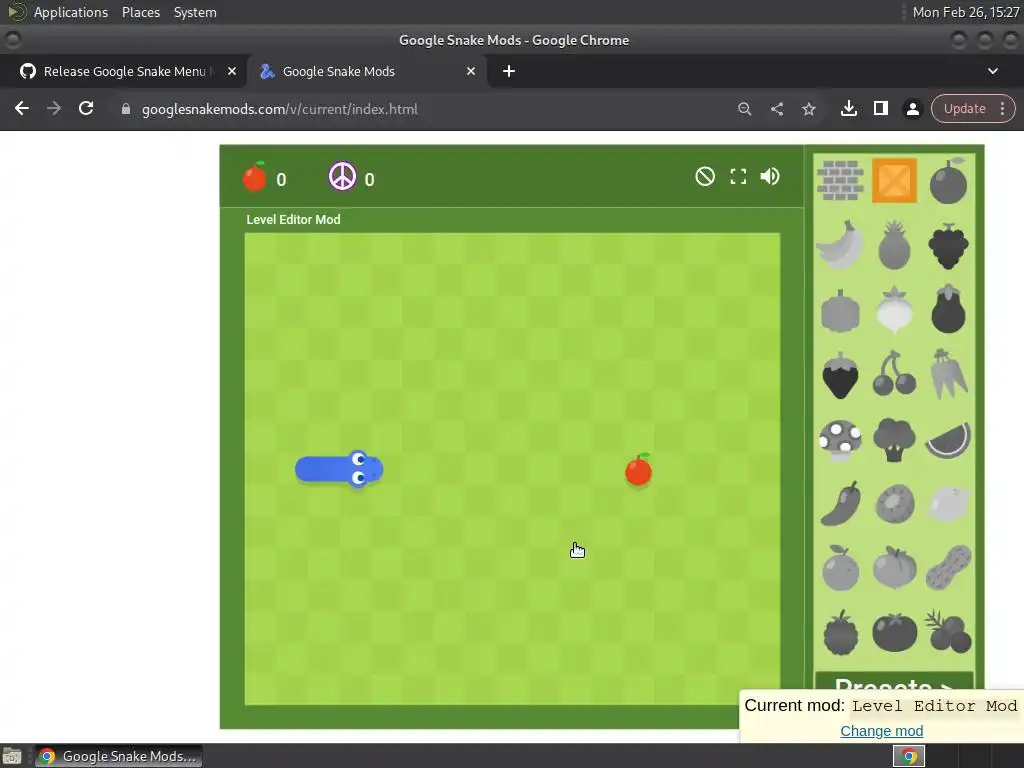Switch to Release Google Snake Menu tab
The height and width of the screenshot is (768, 1024).
[x=123, y=71]
